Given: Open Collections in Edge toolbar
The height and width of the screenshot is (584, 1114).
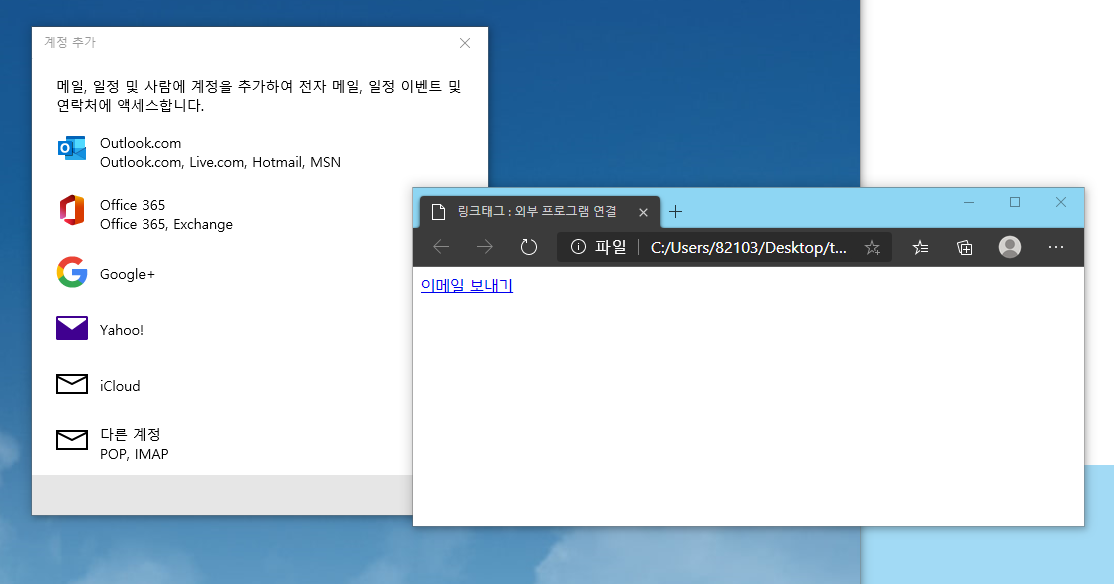Looking at the screenshot, I should click(x=964, y=247).
